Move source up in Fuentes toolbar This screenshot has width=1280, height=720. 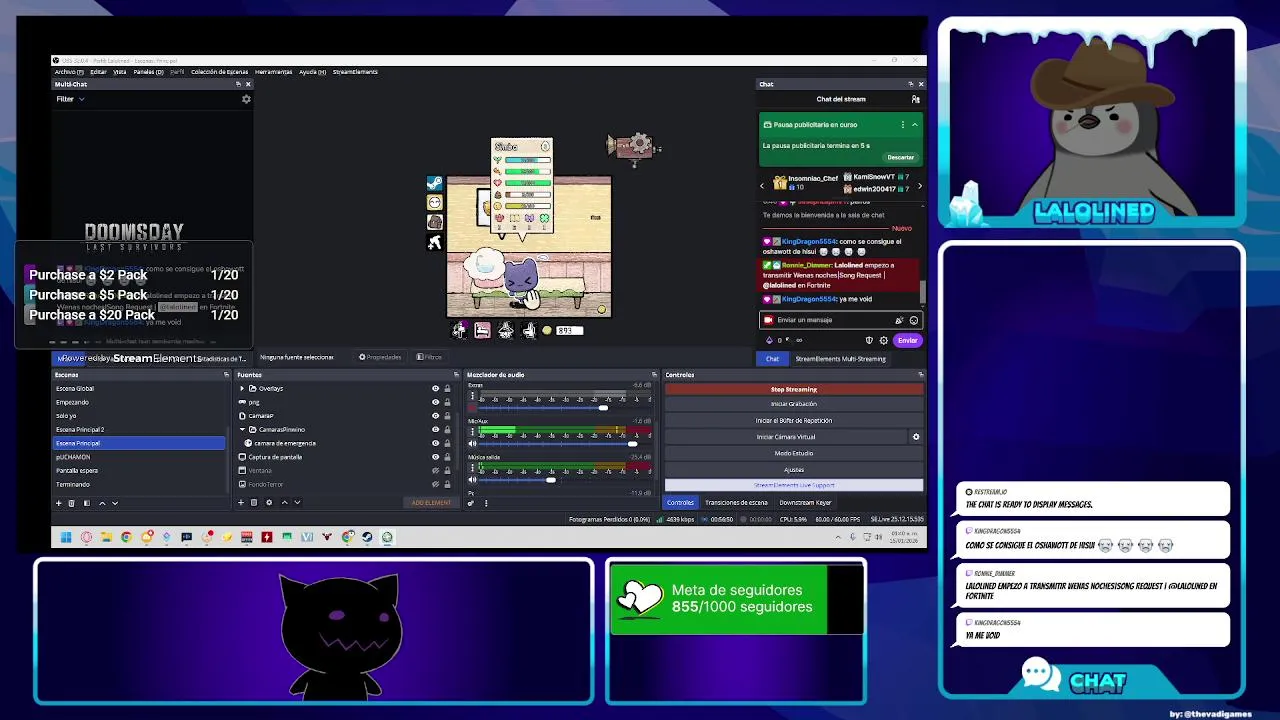(284, 503)
